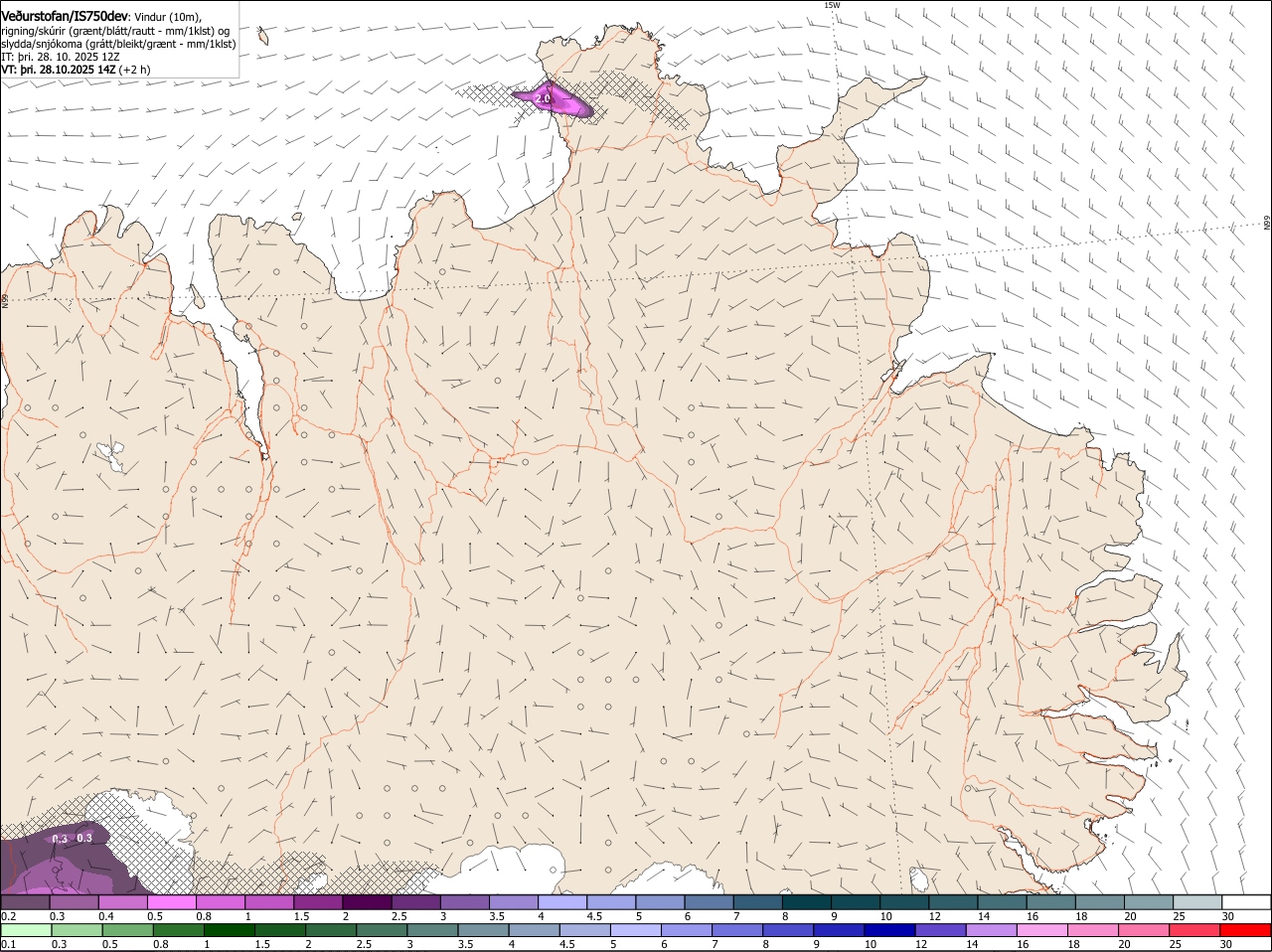Select the 4 lavender swatch in upper legend row
1272x952 pixels.
(x=561, y=901)
